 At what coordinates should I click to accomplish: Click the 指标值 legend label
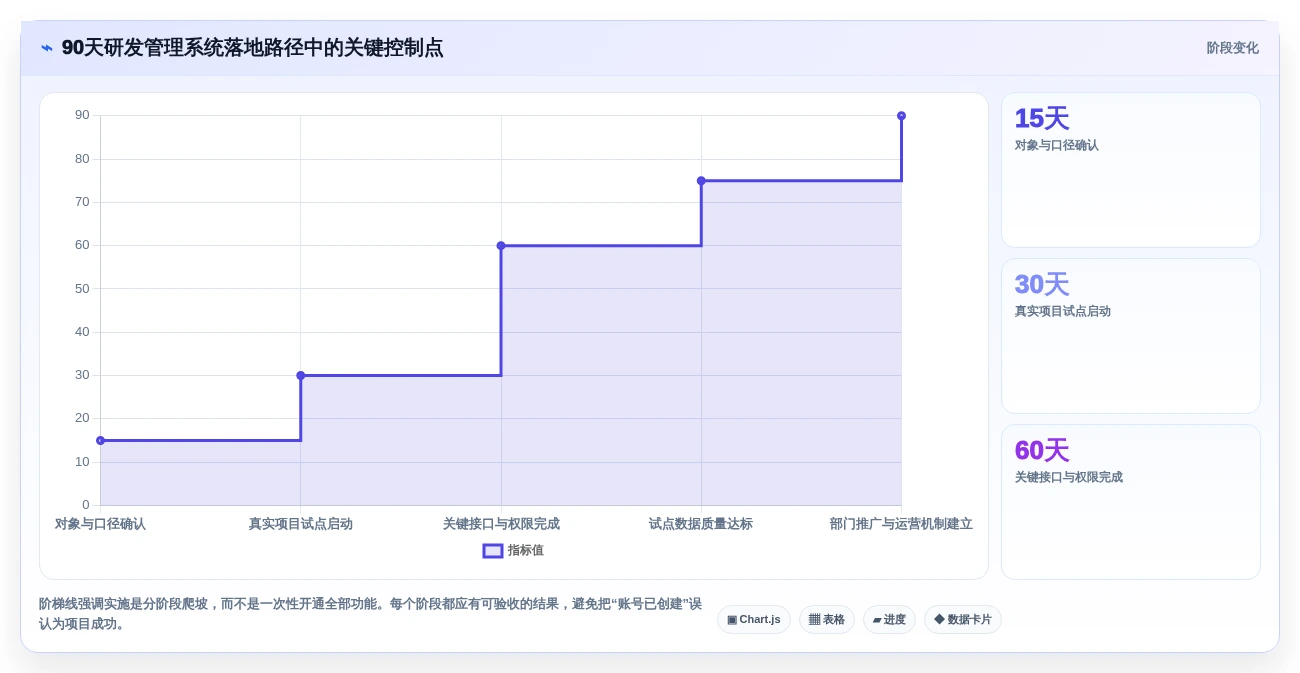(526, 551)
